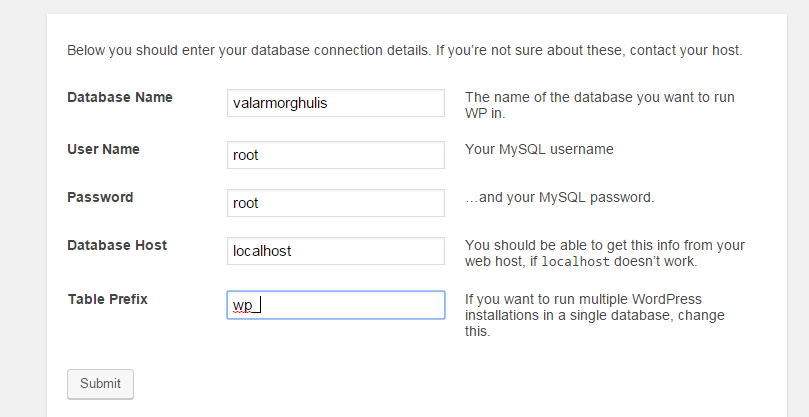Select the Password input field
The width and height of the screenshot is (809, 417).
click(x=336, y=203)
